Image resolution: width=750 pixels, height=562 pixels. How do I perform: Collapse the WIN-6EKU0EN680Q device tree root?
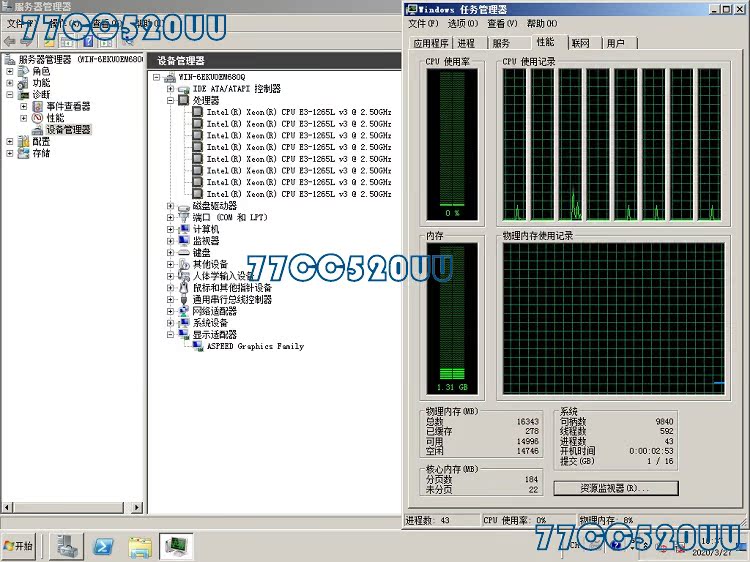coord(156,77)
